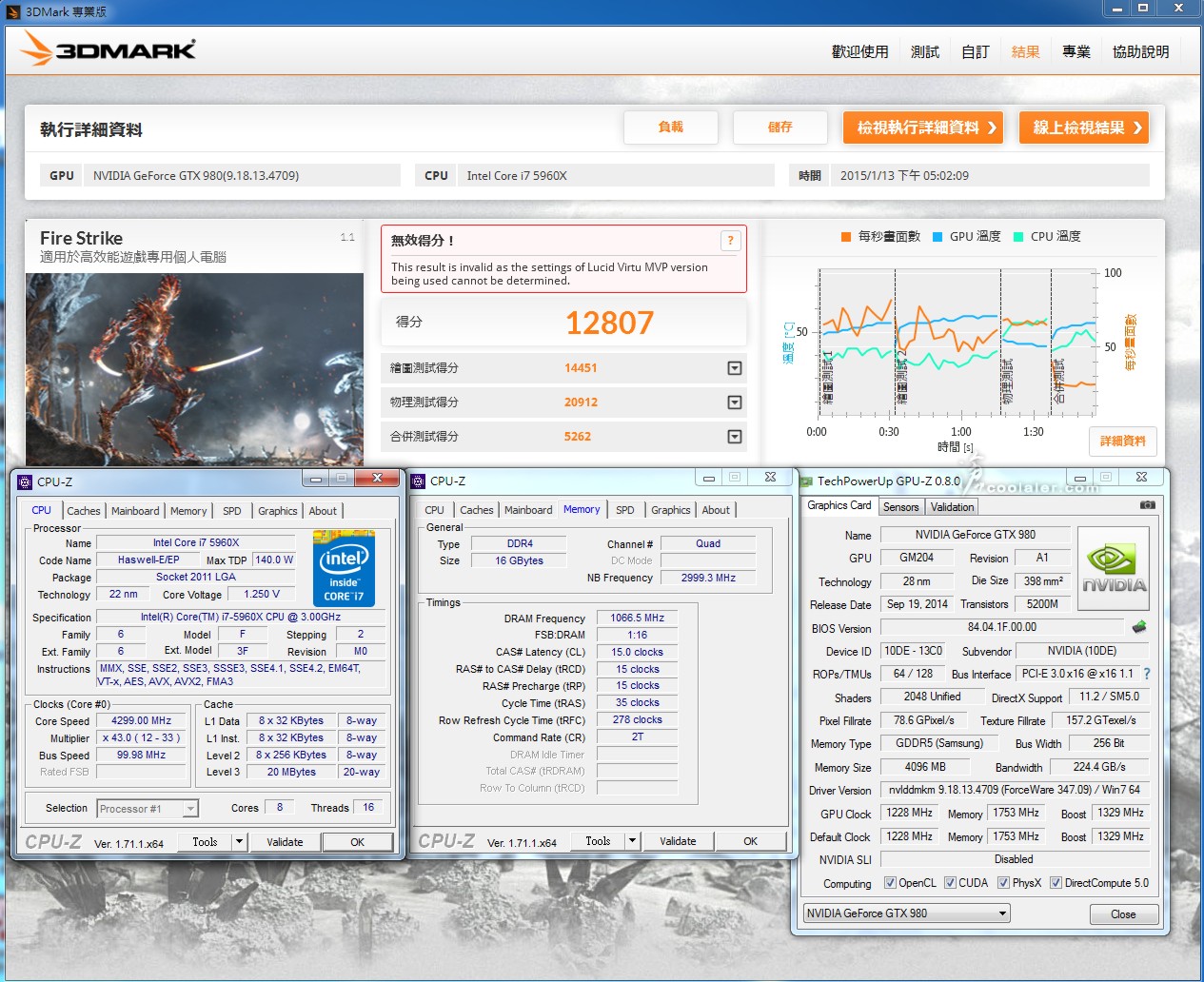Viewport: 1204px width, 982px height.
Task: Click the 3DMark logo in the header
Action: [108, 49]
